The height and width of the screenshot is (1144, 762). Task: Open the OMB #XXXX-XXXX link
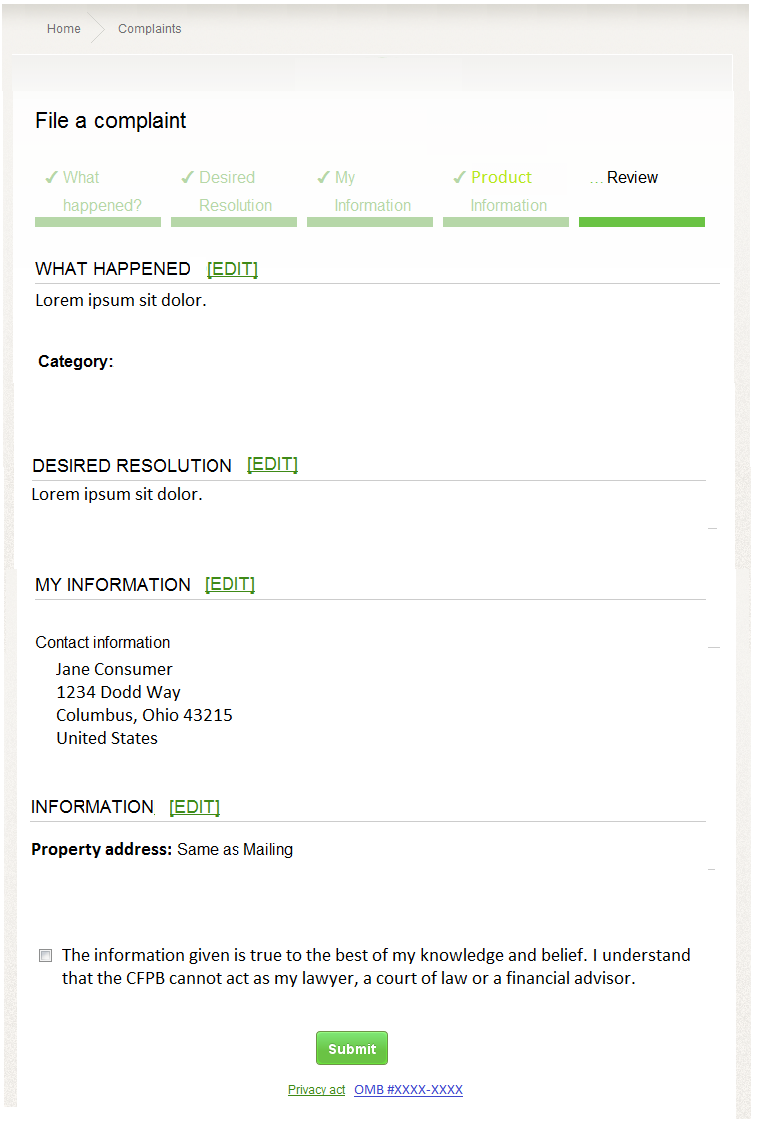(408, 1090)
